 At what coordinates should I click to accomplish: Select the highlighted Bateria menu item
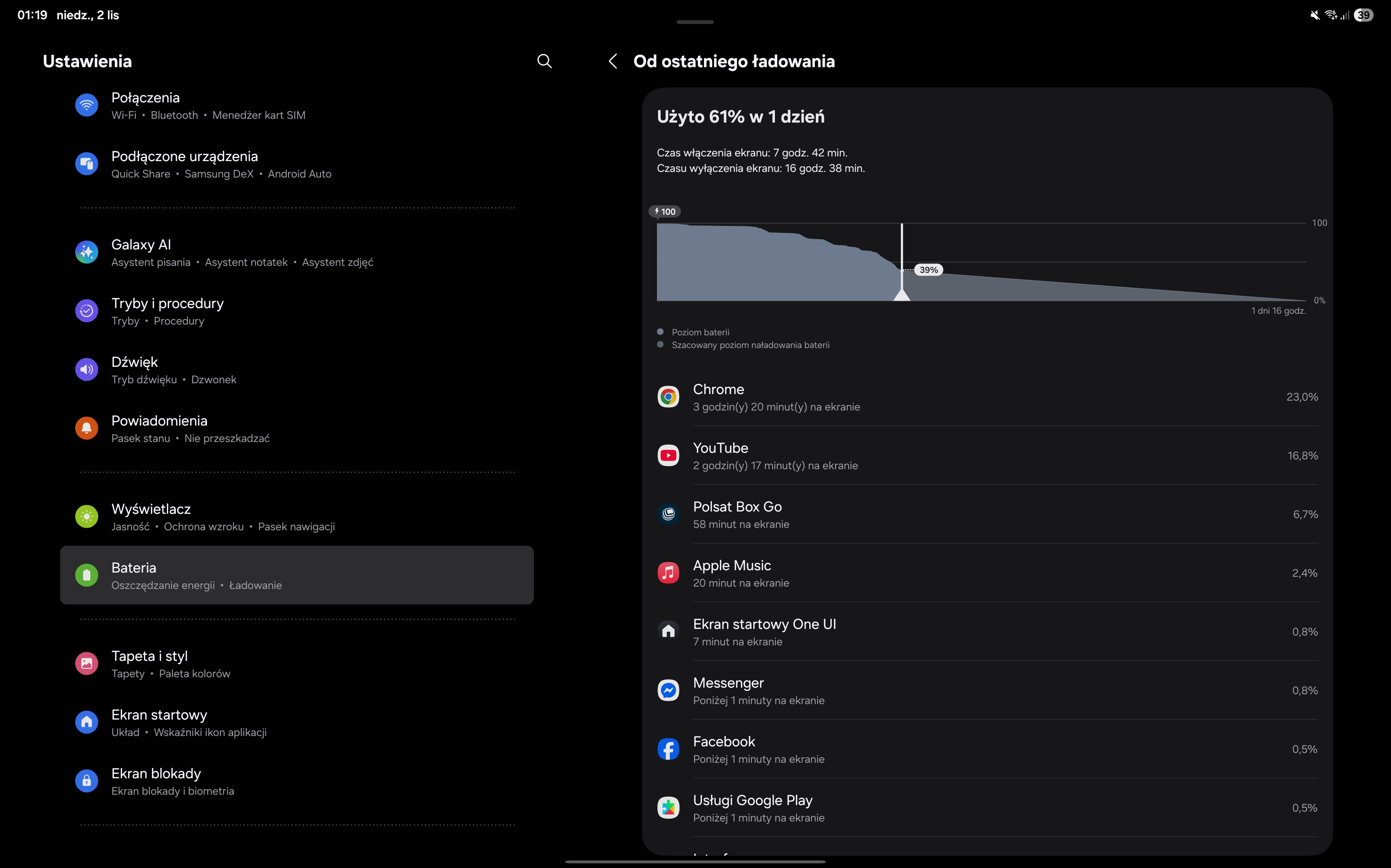[x=297, y=575]
